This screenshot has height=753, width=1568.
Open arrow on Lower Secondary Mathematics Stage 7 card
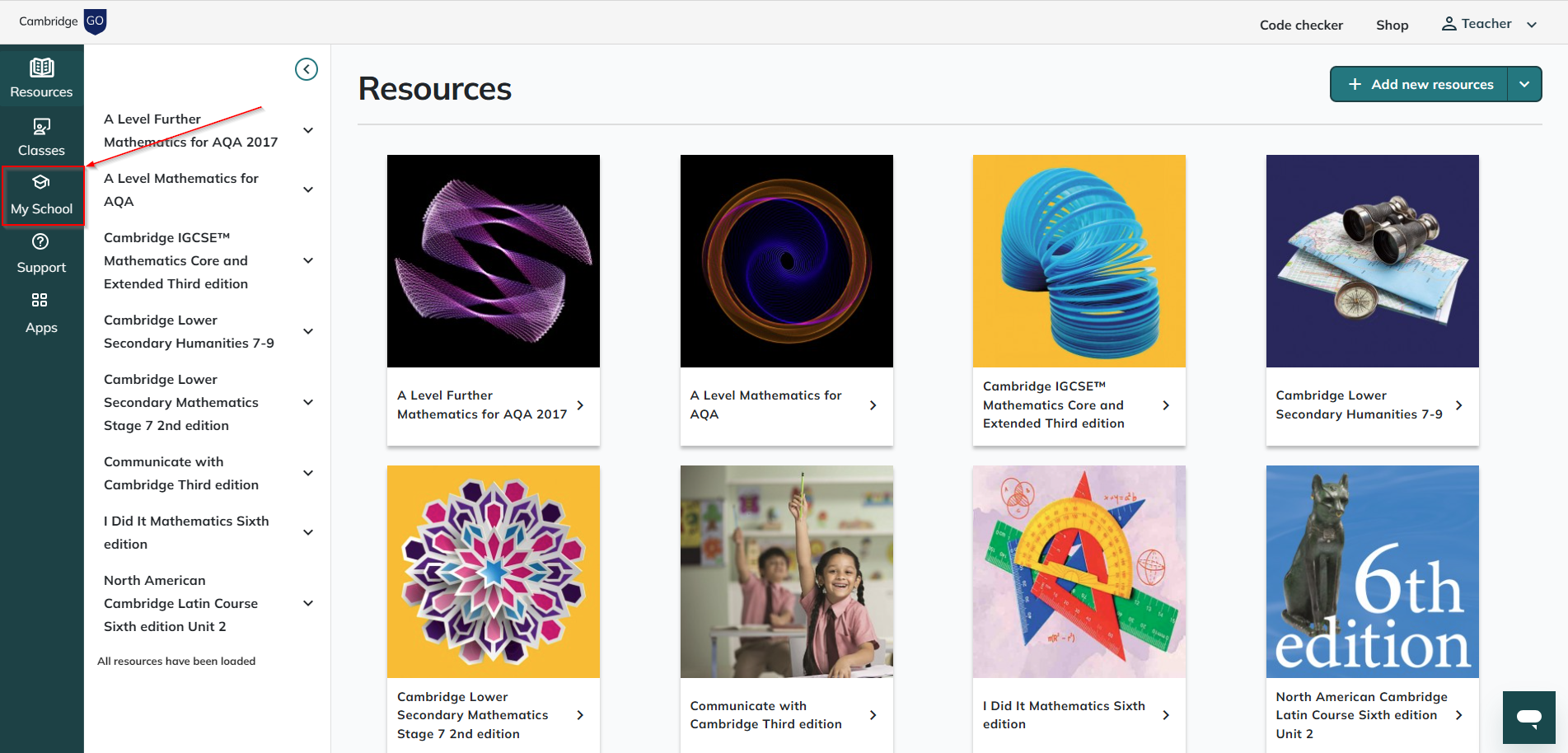580,715
